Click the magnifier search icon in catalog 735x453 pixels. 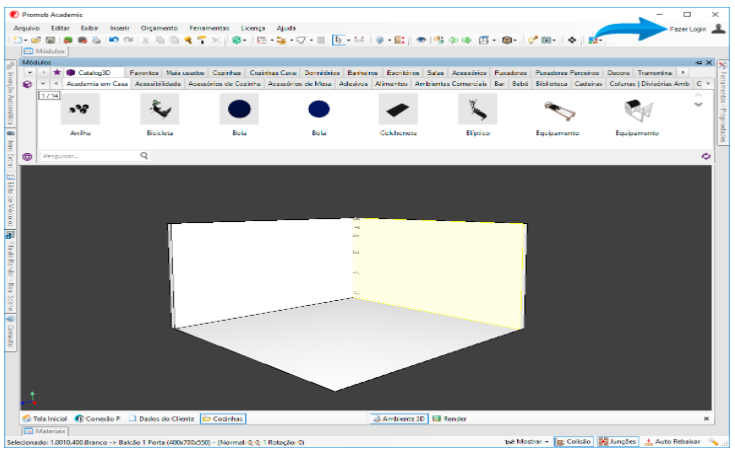(144, 156)
